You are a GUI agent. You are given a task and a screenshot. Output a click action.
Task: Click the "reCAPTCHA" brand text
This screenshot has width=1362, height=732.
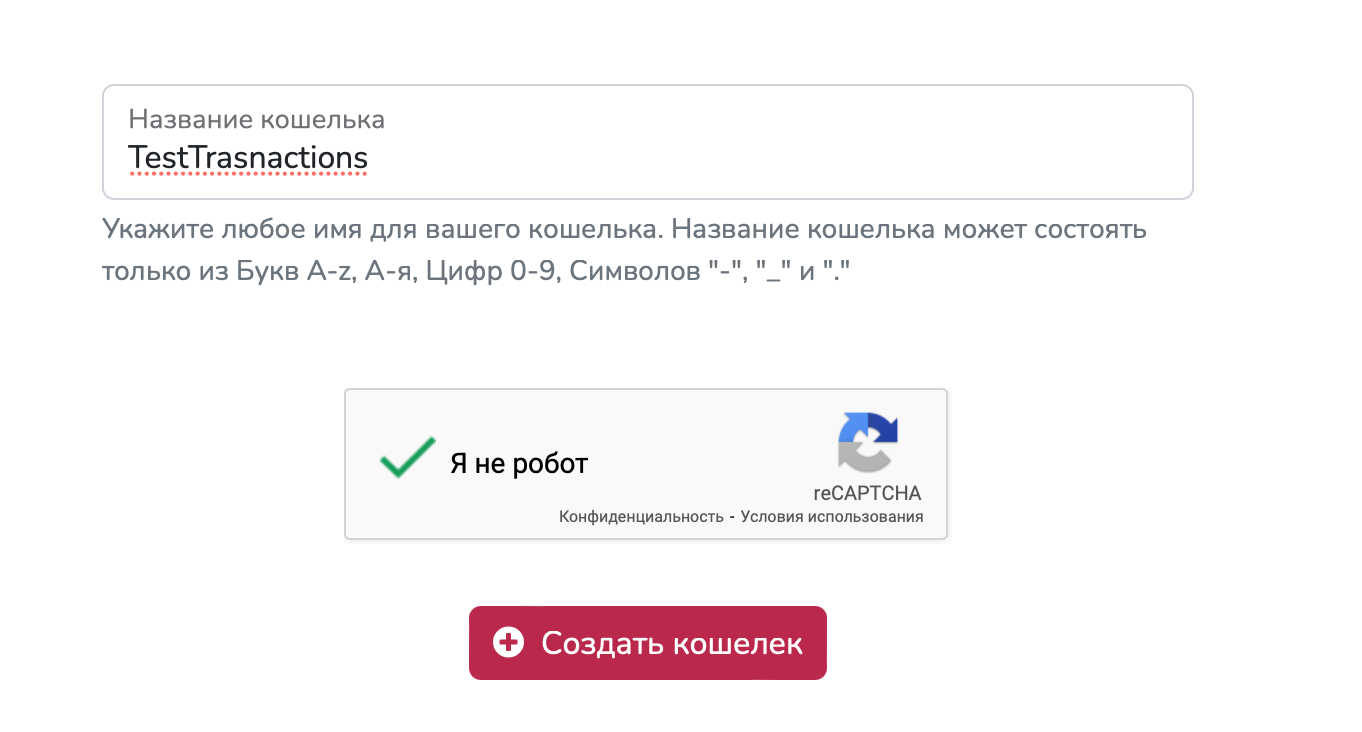[x=868, y=493]
